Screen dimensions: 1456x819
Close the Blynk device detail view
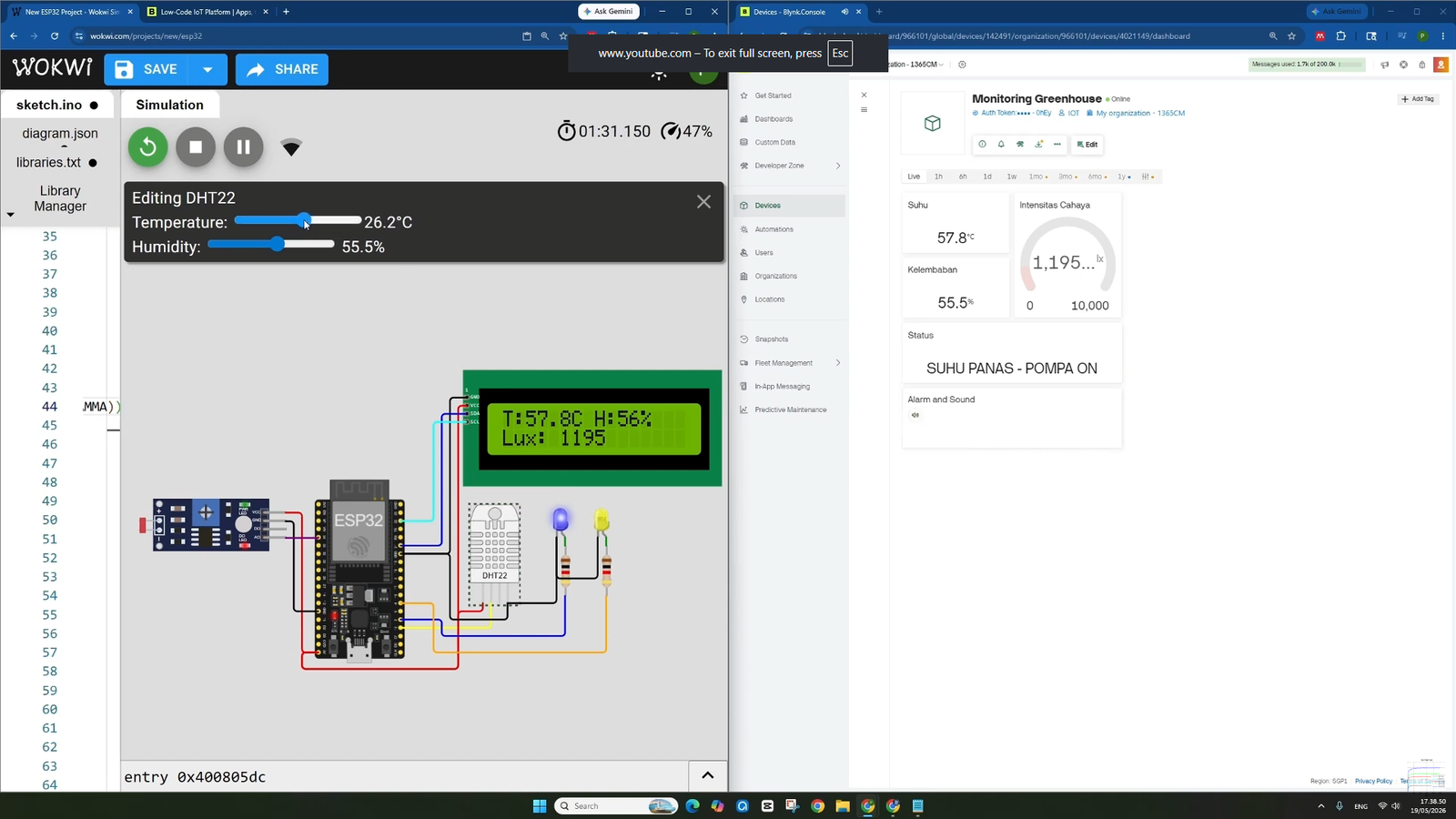(864, 95)
